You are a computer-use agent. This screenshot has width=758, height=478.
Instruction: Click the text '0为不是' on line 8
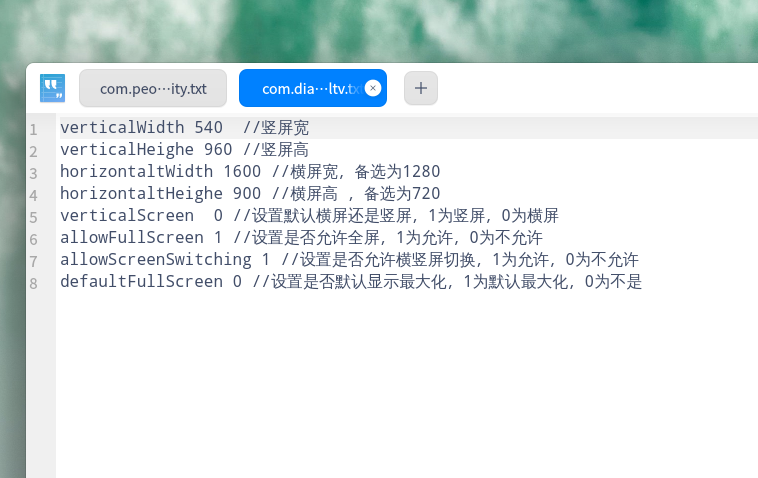click(613, 282)
